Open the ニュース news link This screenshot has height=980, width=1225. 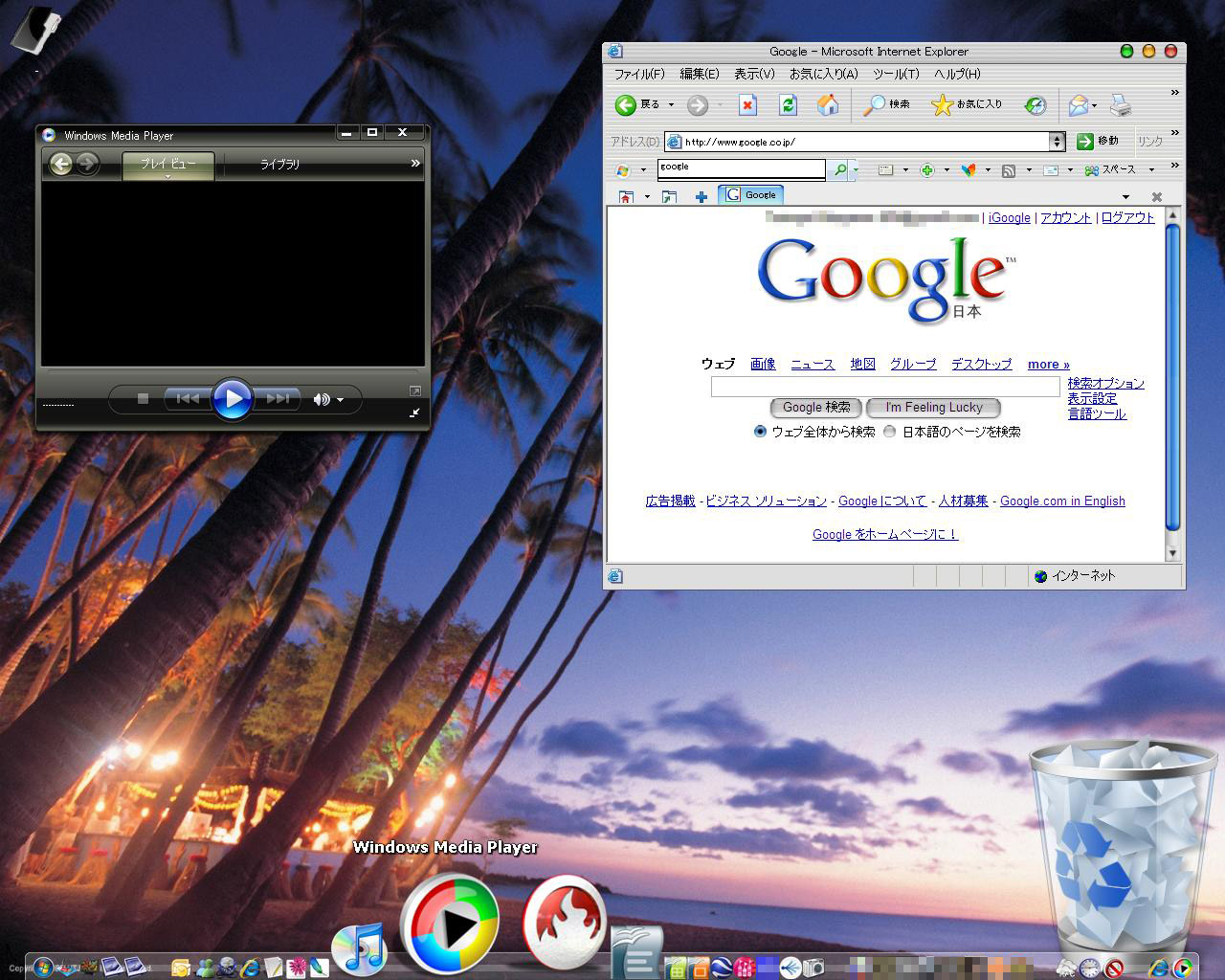(x=813, y=364)
